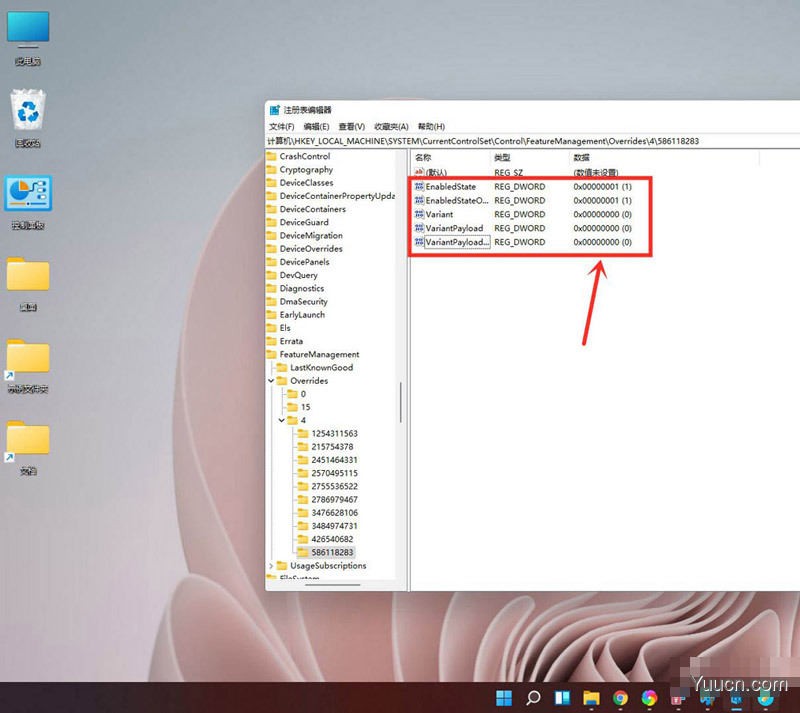
Task: Click the VariantPayload DWORD value icon
Action: pyautogui.click(x=419, y=228)
